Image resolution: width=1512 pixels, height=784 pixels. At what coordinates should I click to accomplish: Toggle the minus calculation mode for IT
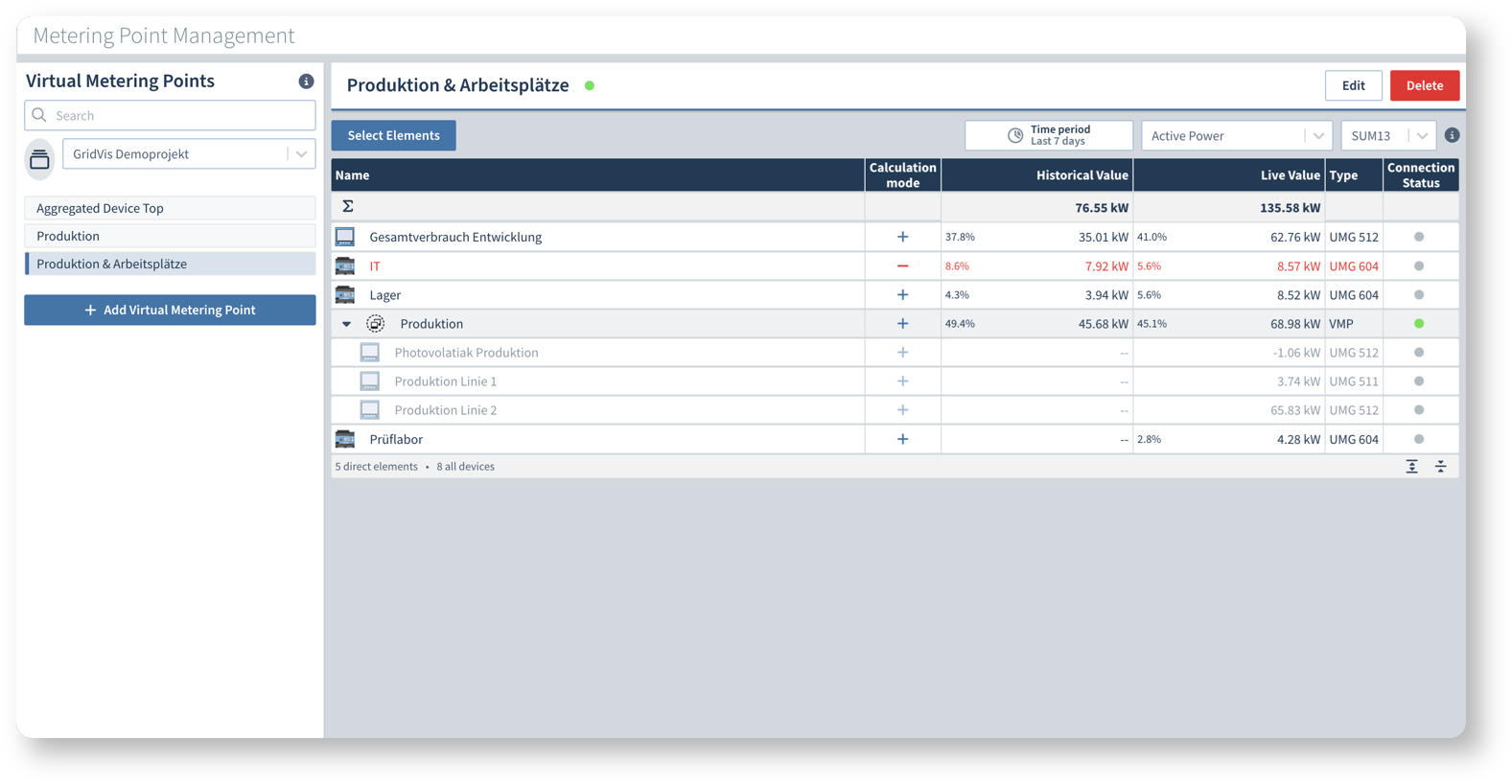click(x=902, y=266)
